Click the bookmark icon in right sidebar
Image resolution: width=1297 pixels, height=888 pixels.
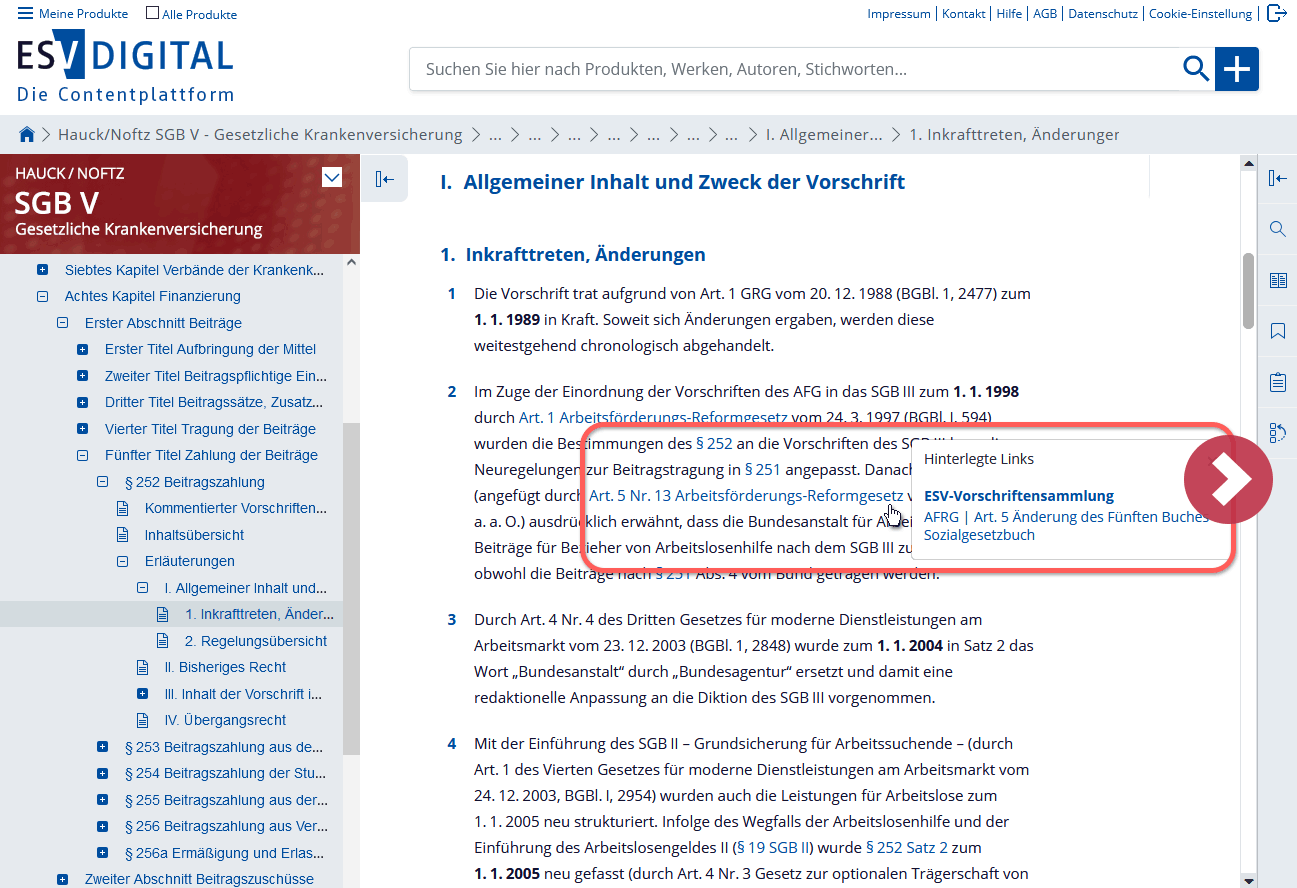tap(1277, 331)
